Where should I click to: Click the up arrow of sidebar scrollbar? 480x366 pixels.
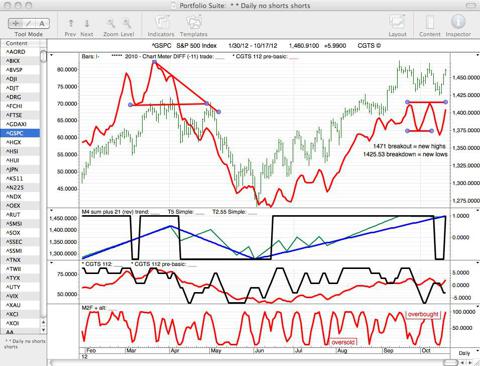[x=43, y=322]
